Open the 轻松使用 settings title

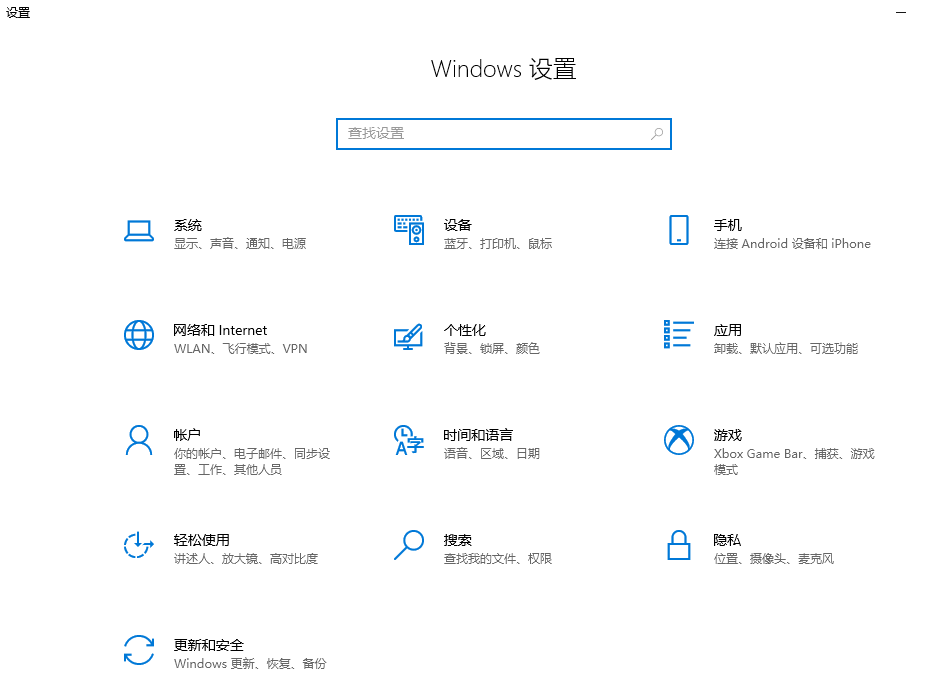coord(202,540)
